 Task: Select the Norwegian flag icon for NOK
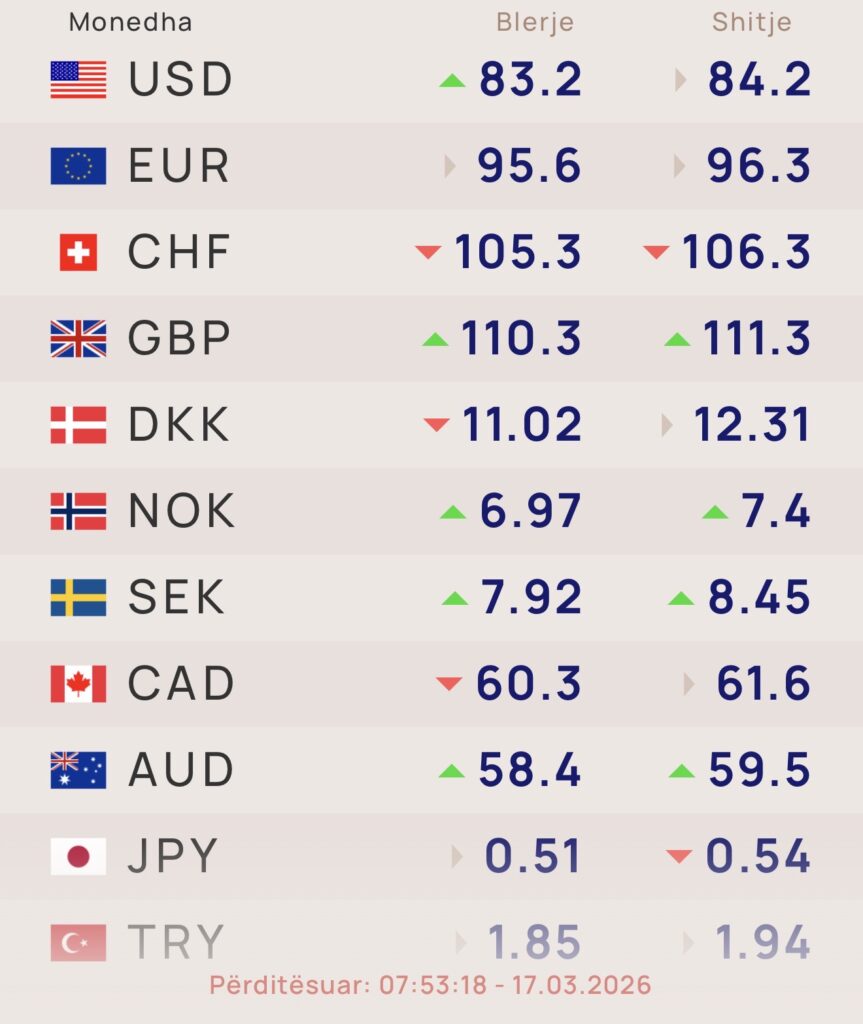(78, 512)
